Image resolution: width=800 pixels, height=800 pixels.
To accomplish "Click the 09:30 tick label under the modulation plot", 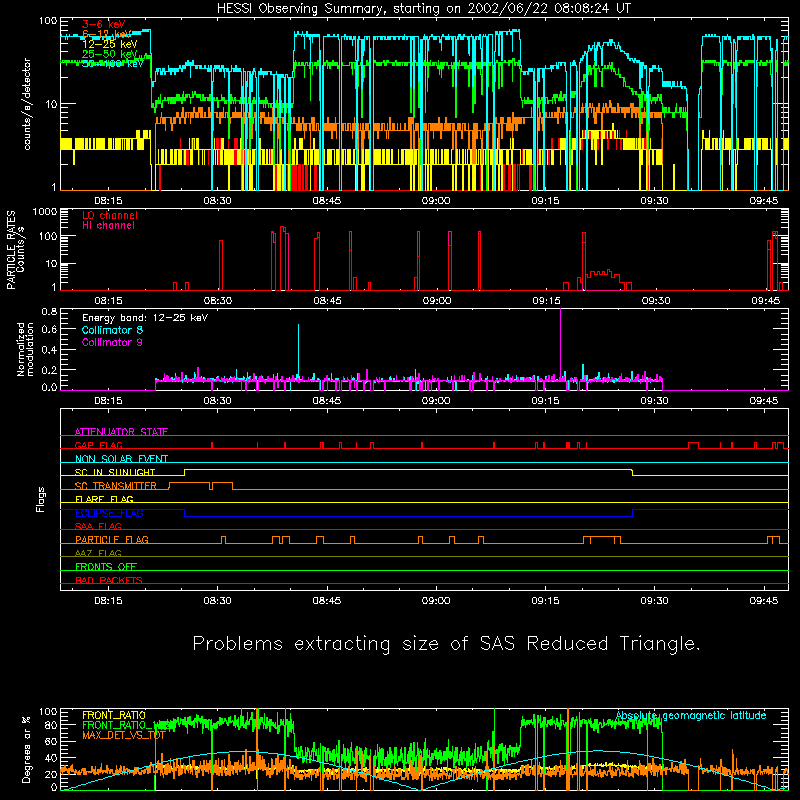I will click(x=655, y=401).
